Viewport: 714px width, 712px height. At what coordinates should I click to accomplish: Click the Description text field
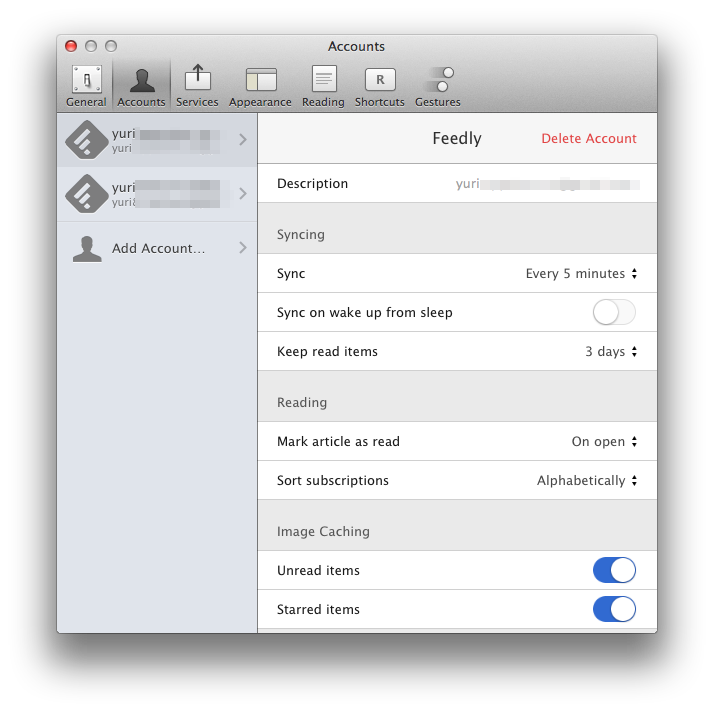(548, 183)
